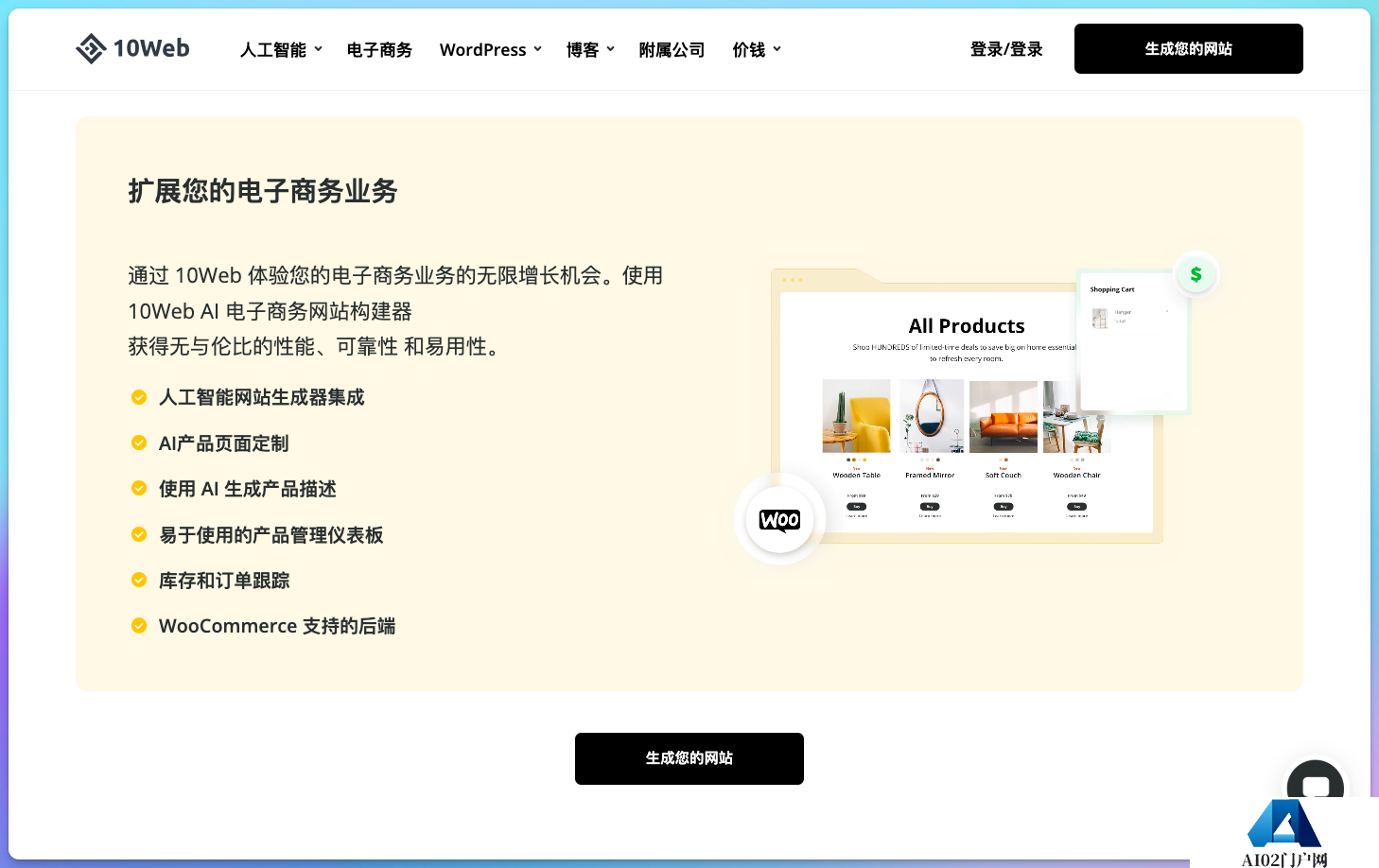Screen dimensions: 1379x868
Task: Click the 10Web logo icon
Action: [x=91, y=48]
